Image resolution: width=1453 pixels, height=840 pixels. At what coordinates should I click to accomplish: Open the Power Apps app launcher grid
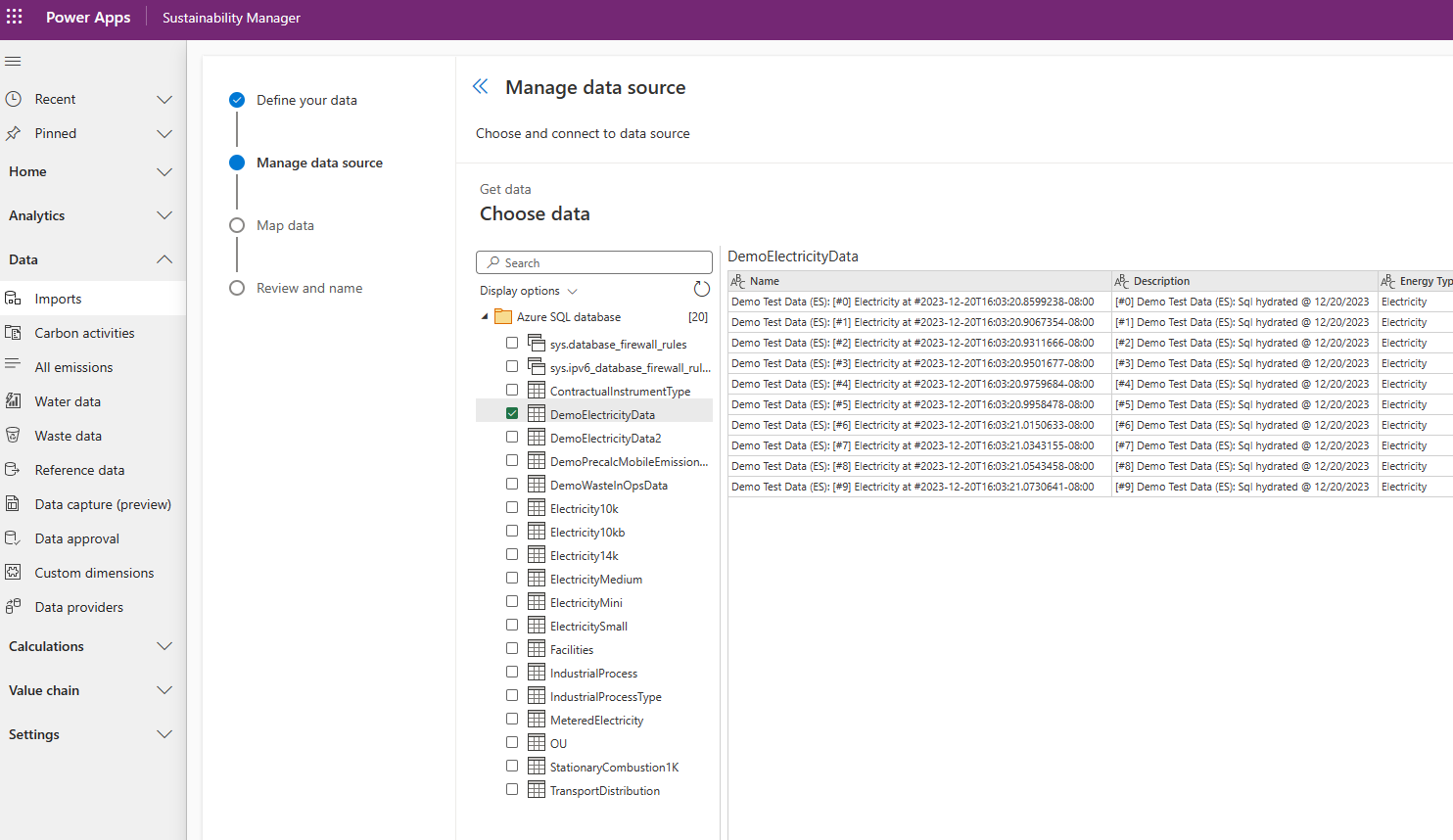[x=15, y=17]
